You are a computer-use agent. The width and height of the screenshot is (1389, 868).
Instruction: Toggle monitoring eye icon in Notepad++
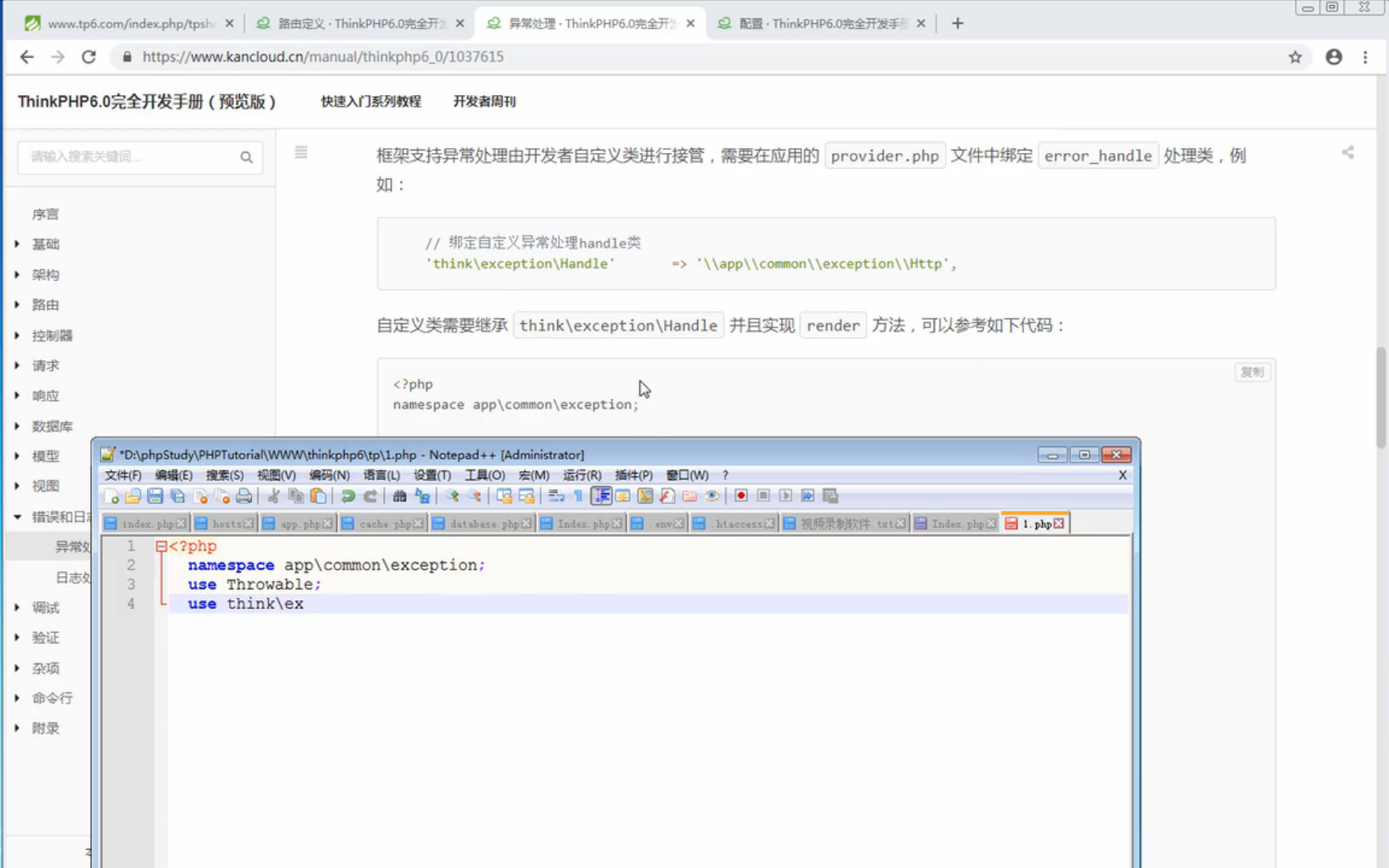tap(712, 496)
